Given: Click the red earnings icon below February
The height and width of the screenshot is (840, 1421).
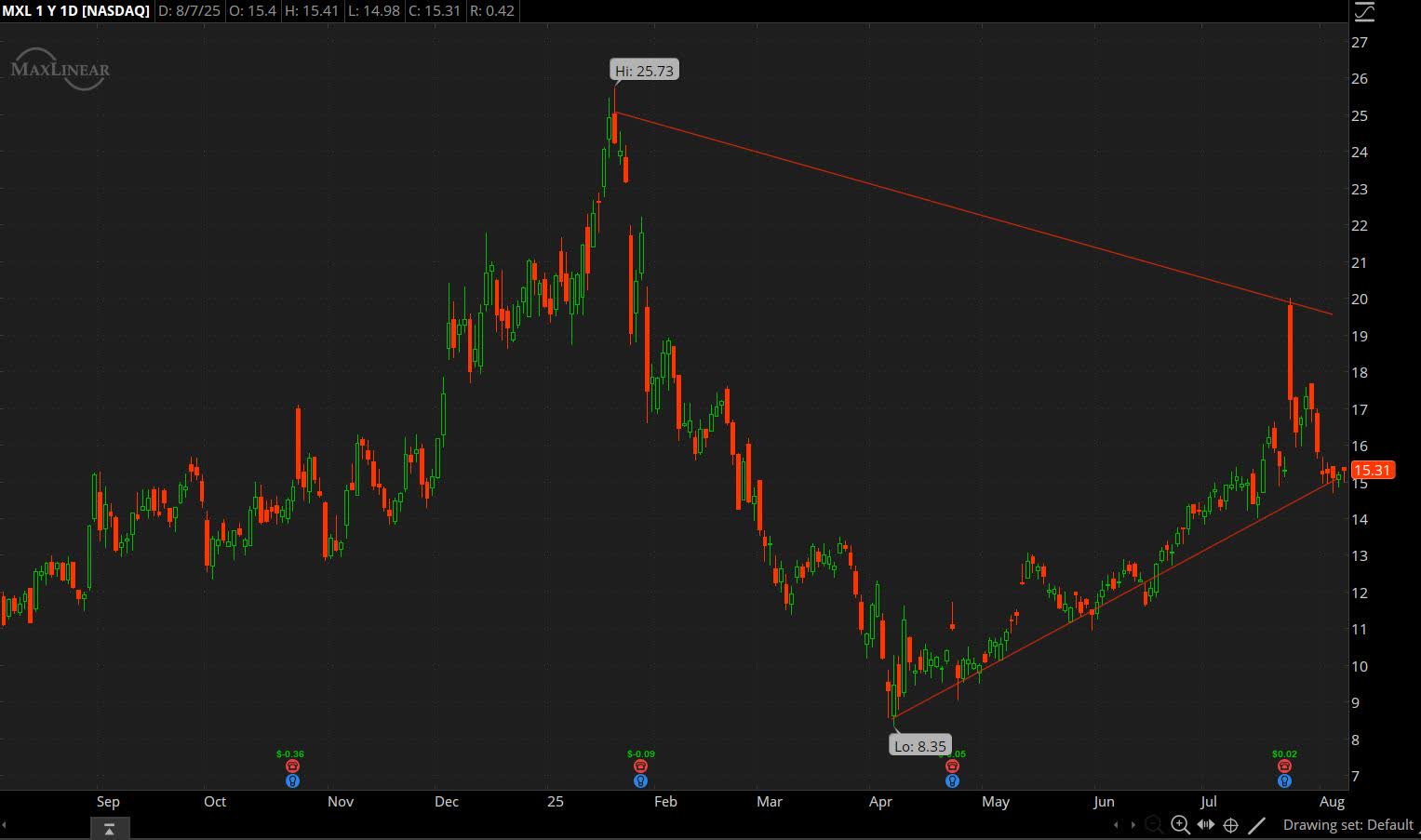Looking at the screenshot, I should click(639, 765).
